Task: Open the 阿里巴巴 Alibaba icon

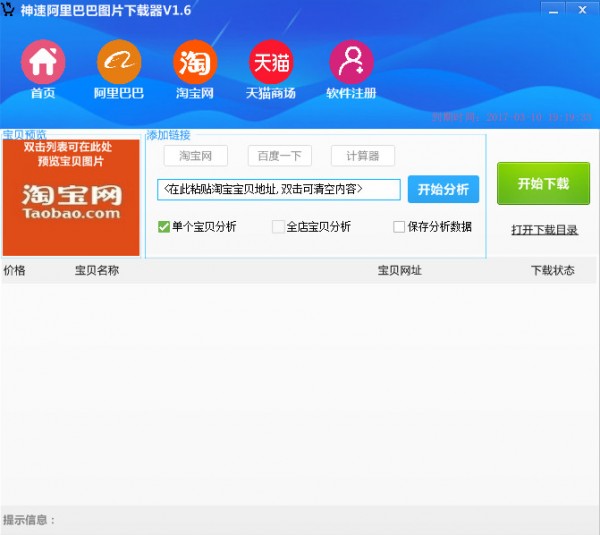Action: [119, 62]
